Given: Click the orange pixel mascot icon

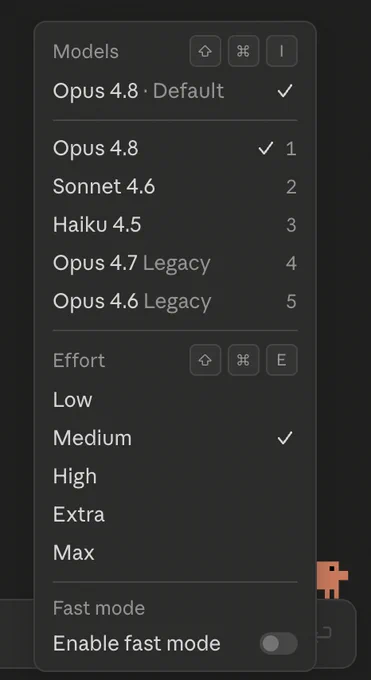Looking at the screenshot, I should pos(332,580).
